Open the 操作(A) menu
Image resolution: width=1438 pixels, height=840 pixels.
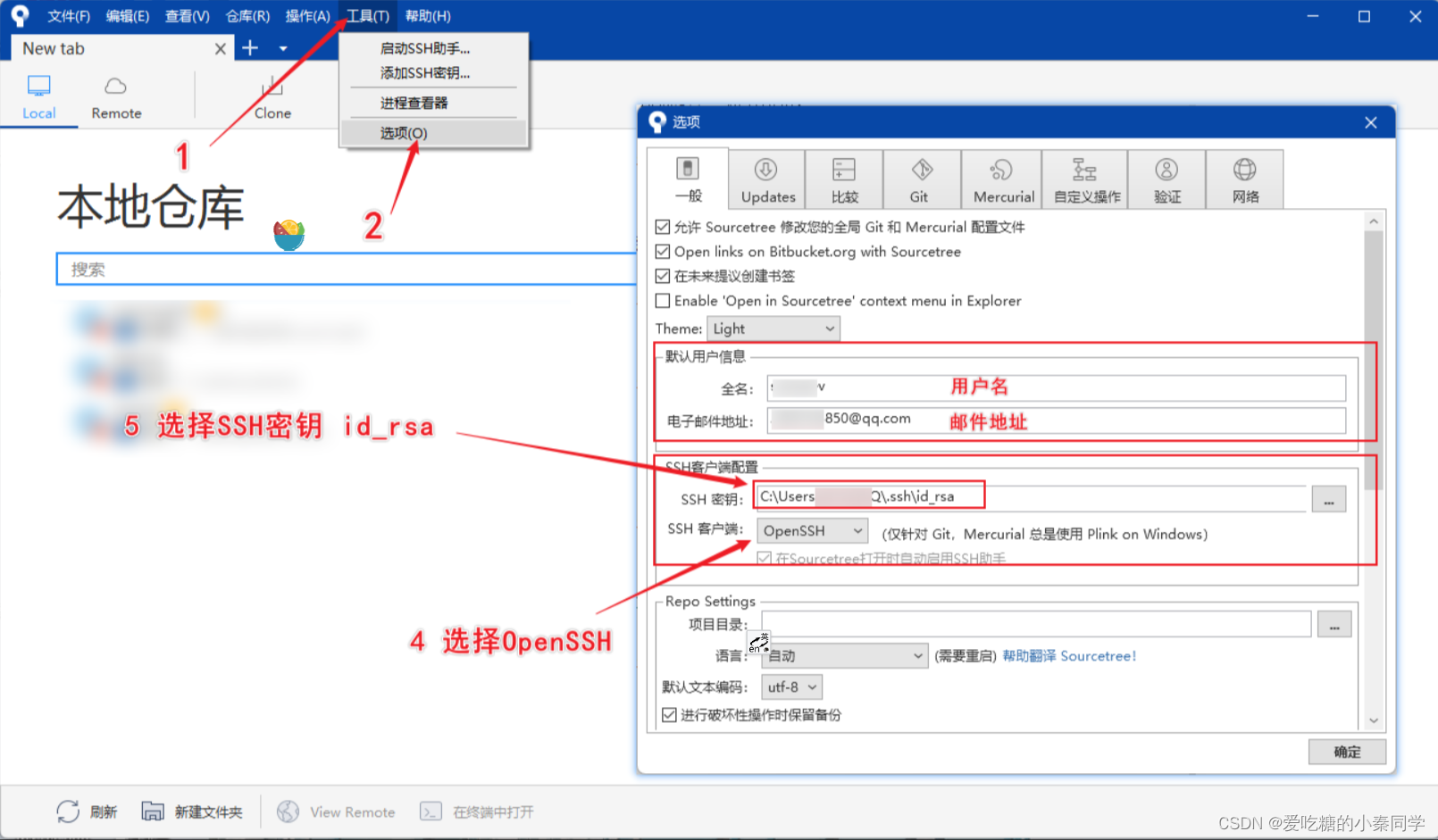[x=307, y=16]
